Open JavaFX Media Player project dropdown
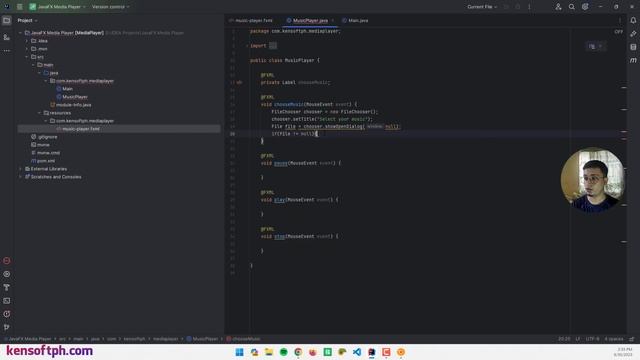 click(x=57, y=7)
